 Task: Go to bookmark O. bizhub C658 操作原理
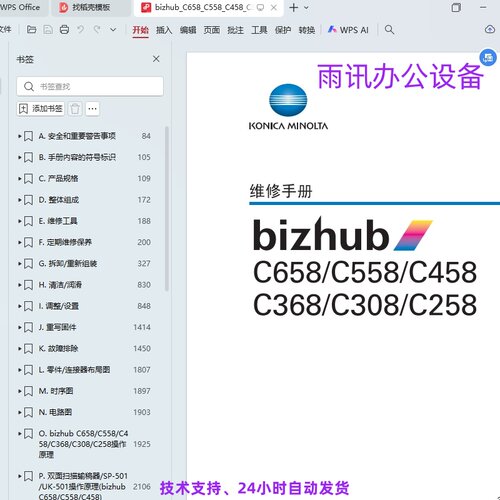point(83,444)
